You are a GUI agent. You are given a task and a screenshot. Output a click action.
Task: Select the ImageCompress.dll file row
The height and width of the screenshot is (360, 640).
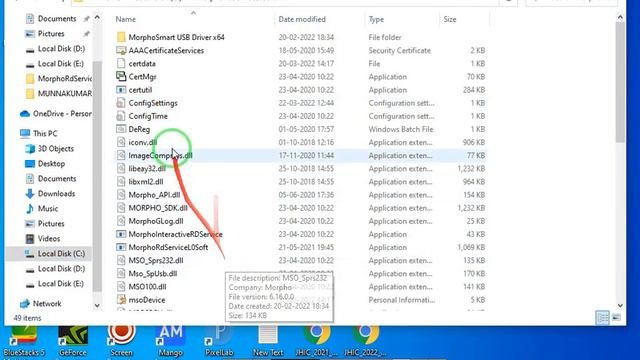coord(300,155)
